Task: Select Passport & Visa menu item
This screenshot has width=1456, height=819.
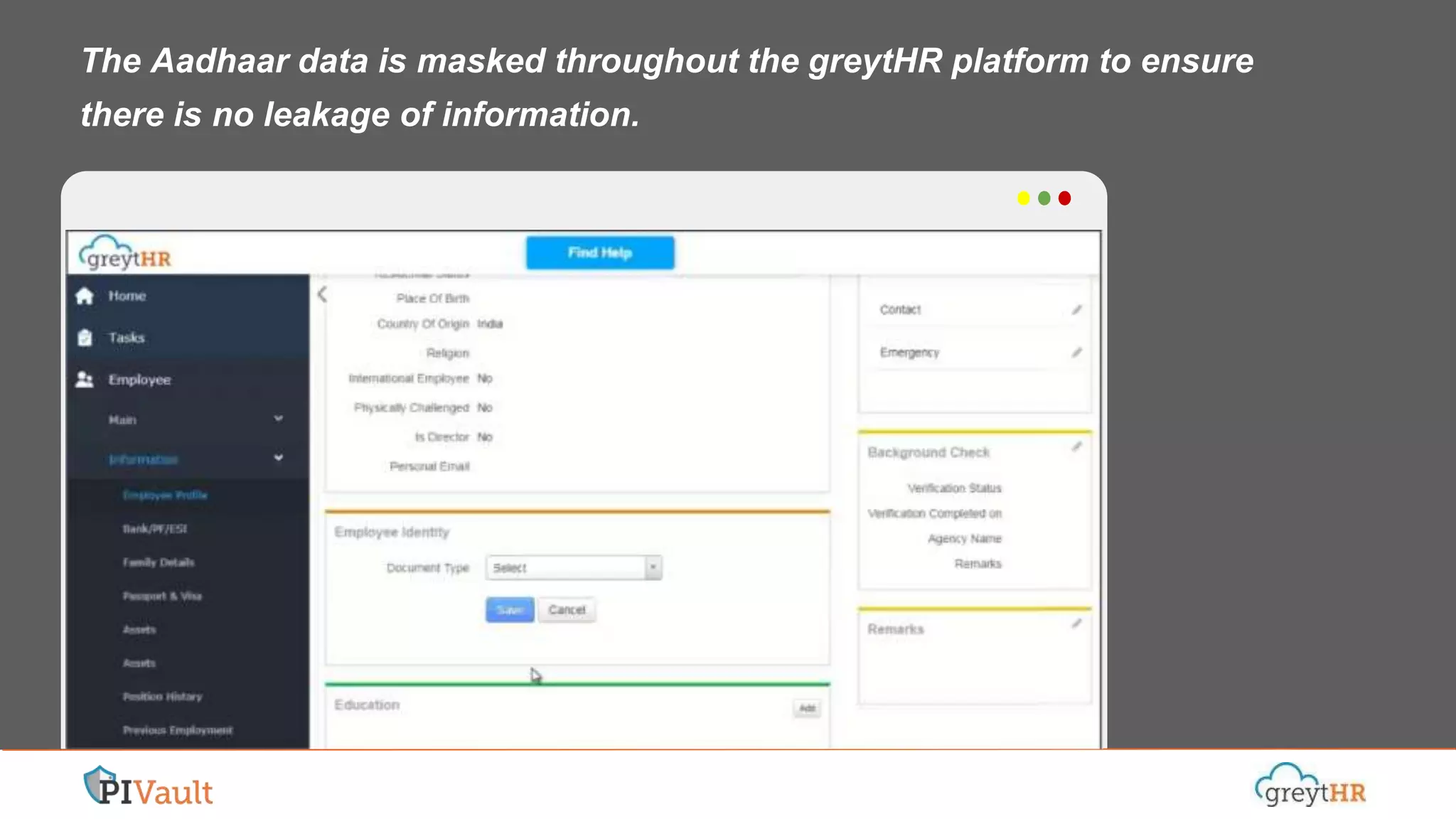Action: [x=162, y=596]
